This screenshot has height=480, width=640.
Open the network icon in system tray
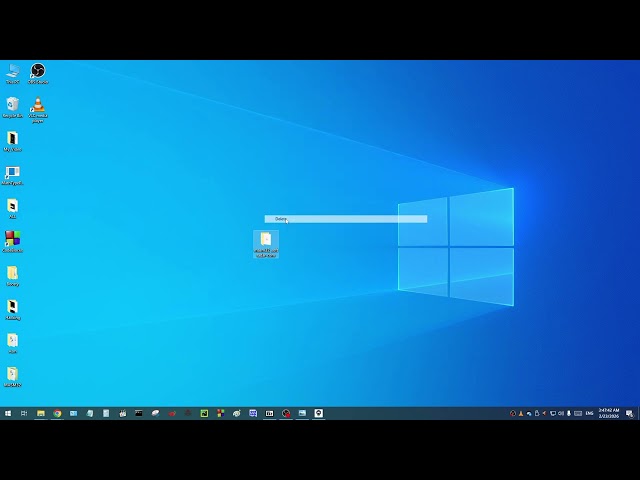click(553, 413)
